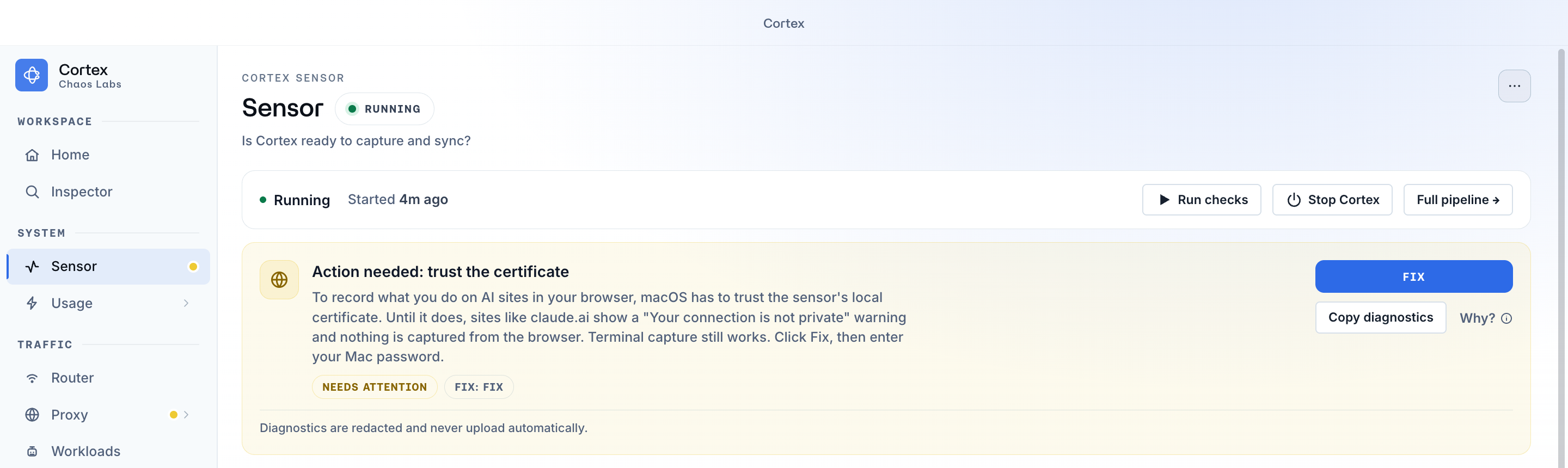Click the Proxy globe icon in sidebar
1568x468 pixels.
click(x=32, y=415)
